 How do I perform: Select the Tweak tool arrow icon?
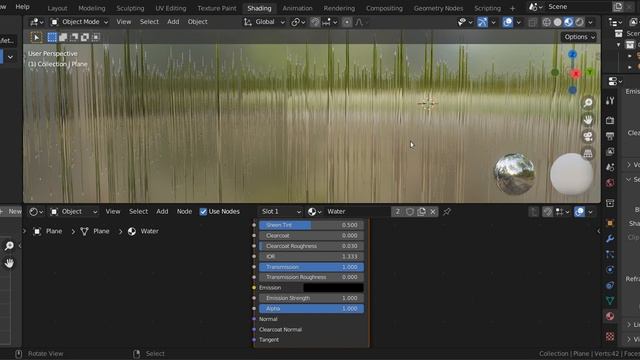pos(36,38)
